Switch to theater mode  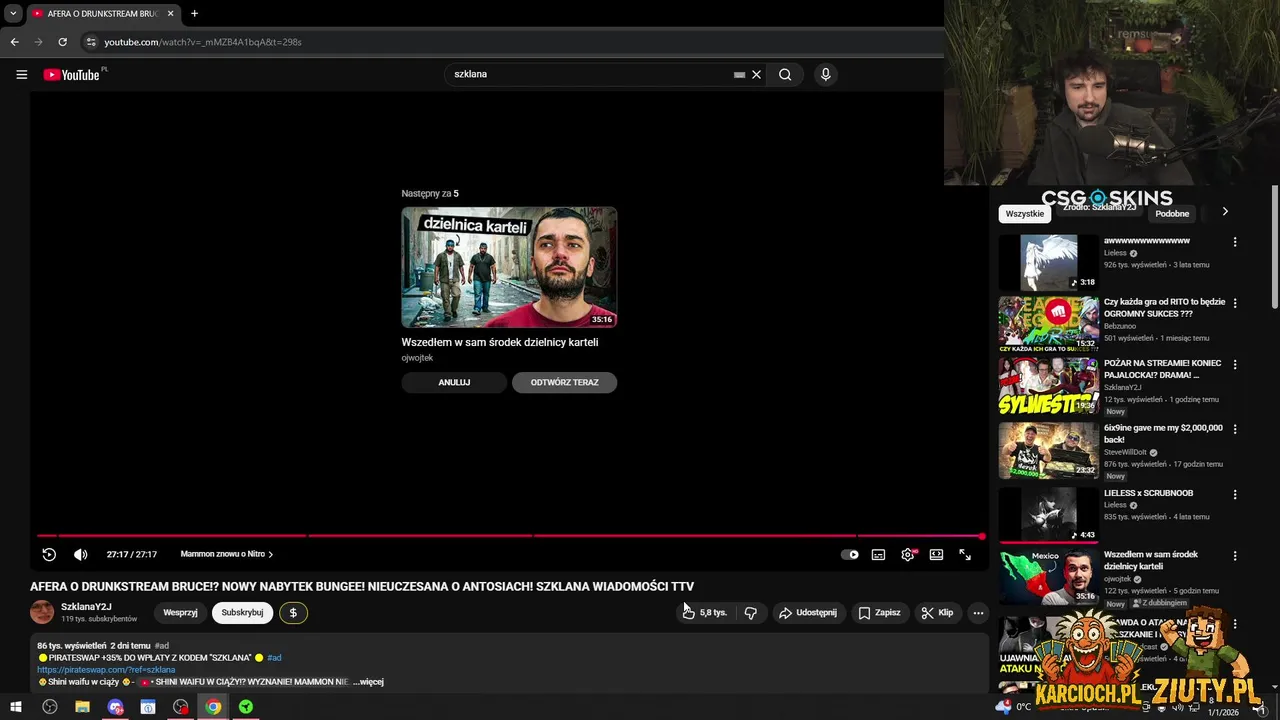[936, 554]
